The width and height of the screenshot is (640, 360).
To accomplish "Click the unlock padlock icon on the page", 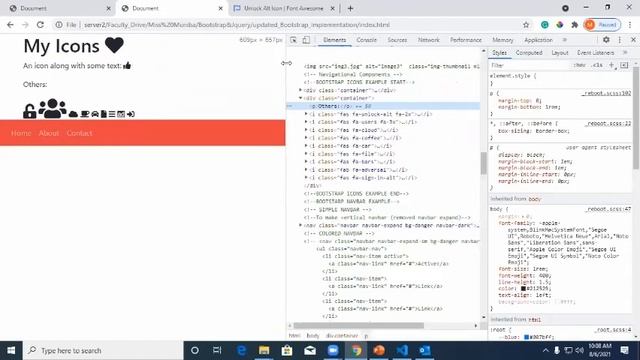I will 30,111.
